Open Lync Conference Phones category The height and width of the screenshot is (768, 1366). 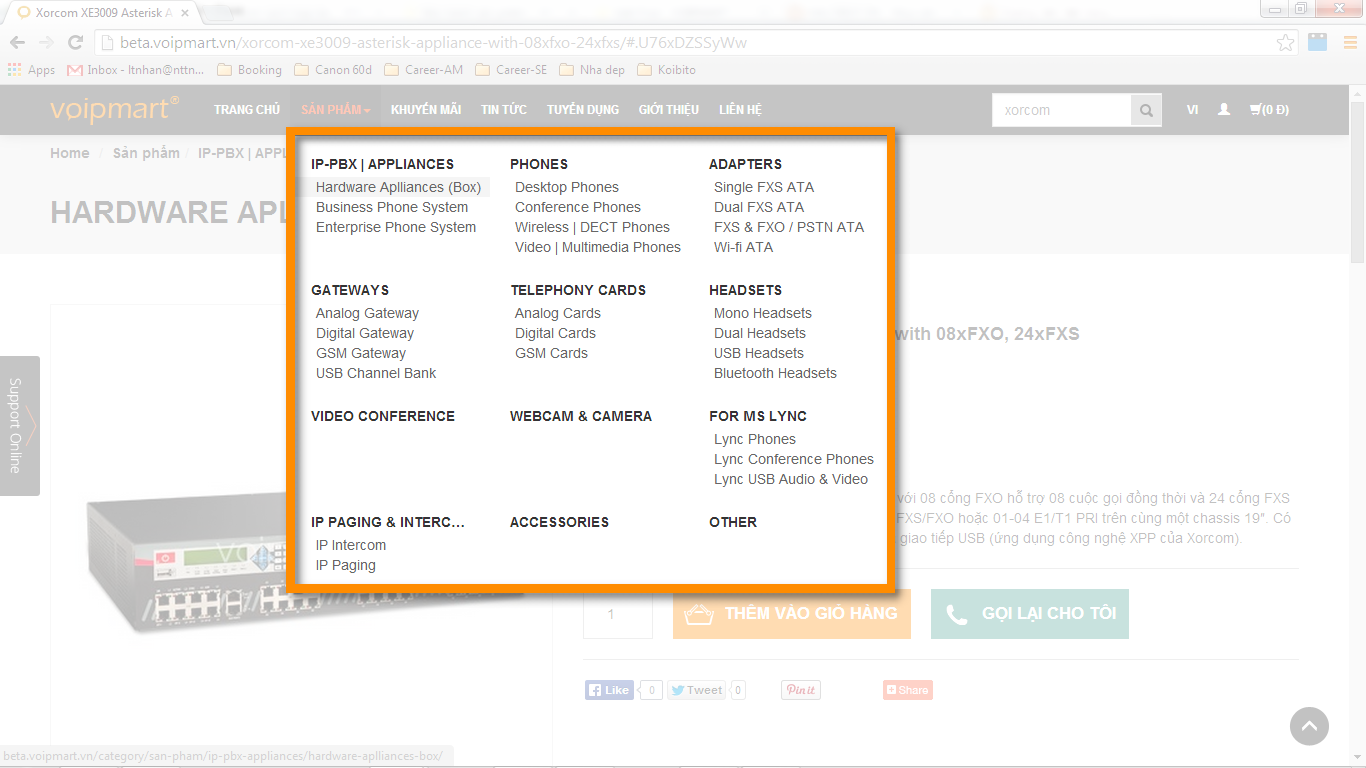(794, 459)
